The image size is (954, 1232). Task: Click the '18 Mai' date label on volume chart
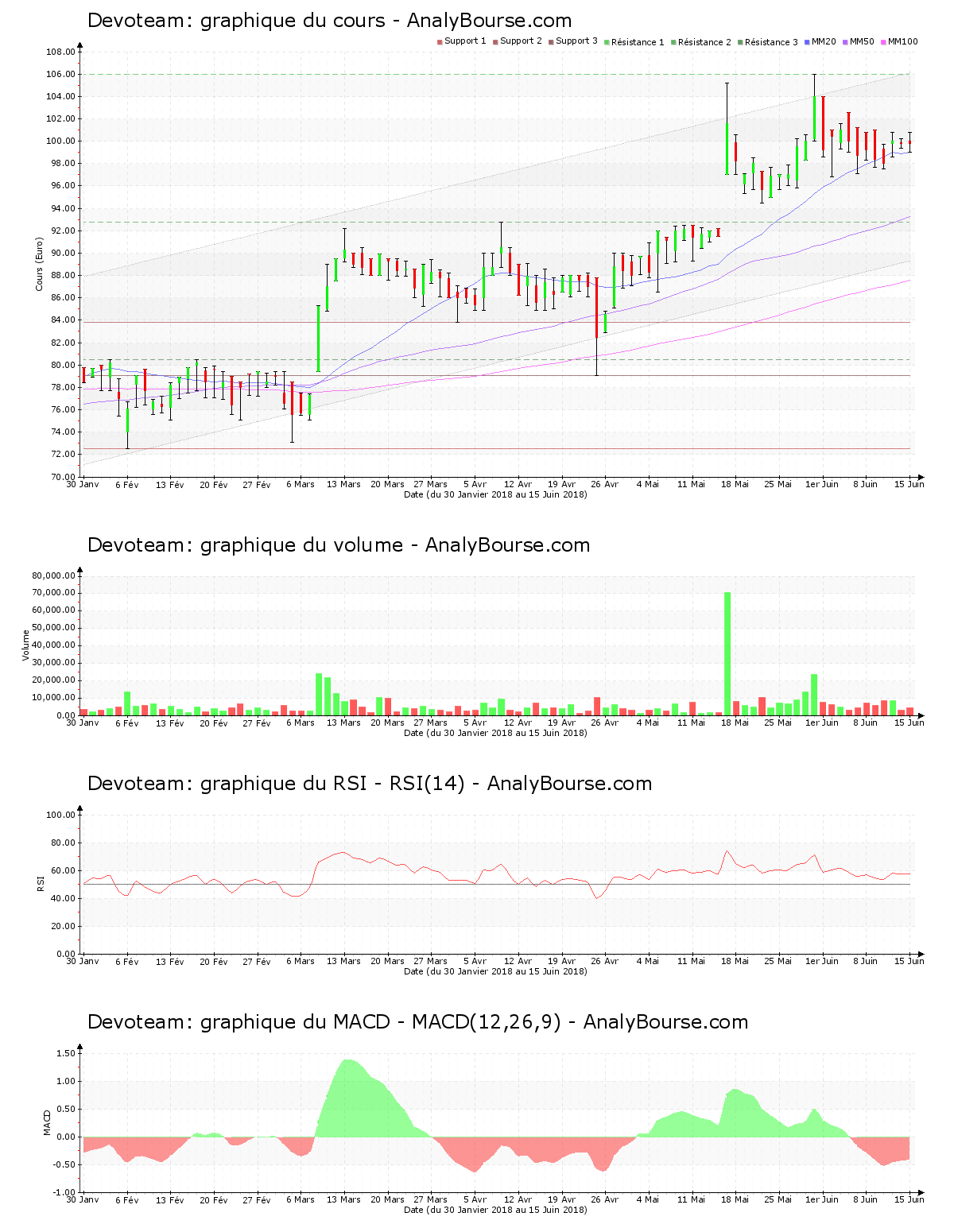tap(735, 723)
